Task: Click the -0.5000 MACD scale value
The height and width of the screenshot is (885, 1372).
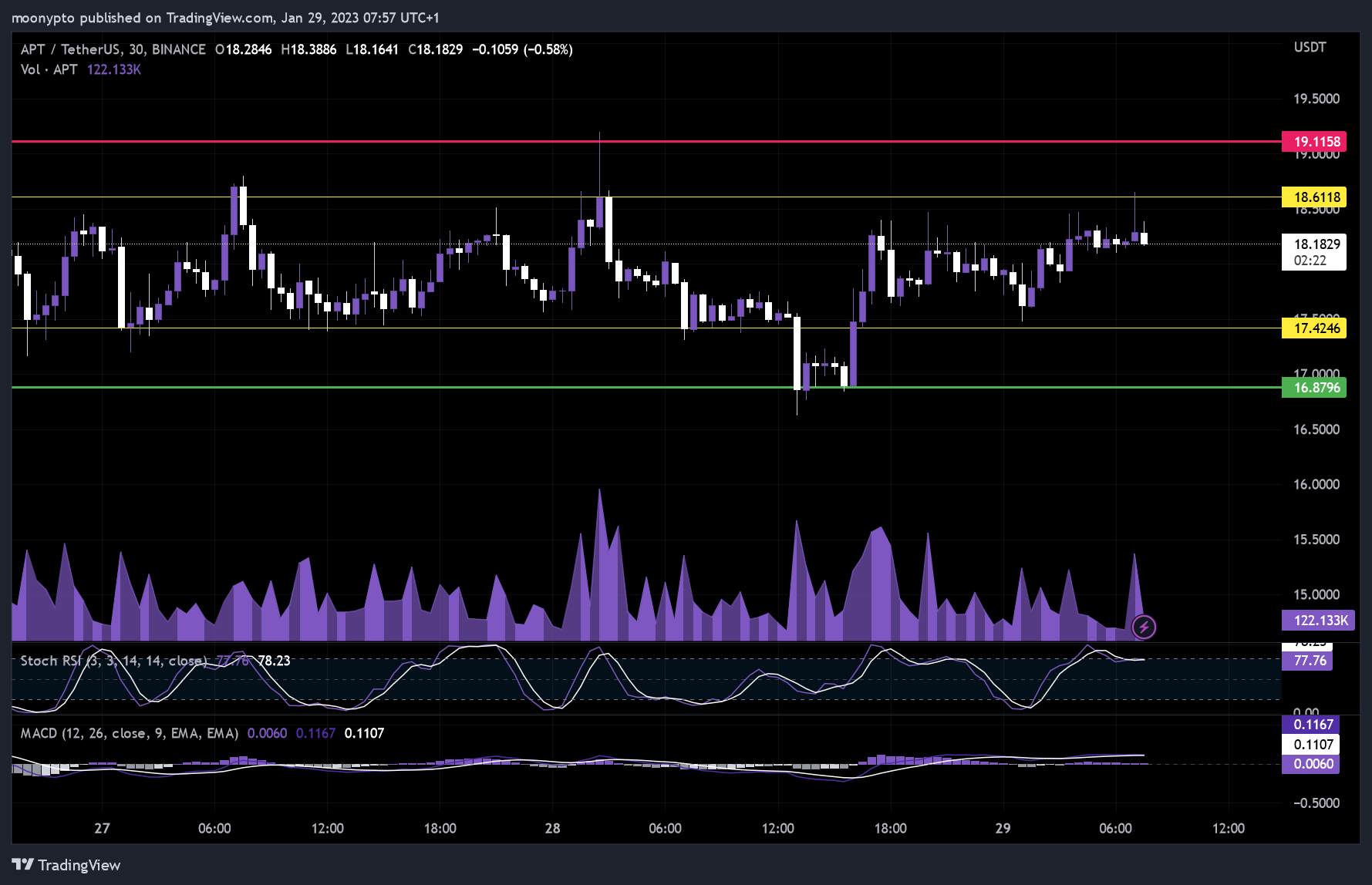Action: click(x=1316, y=803)
